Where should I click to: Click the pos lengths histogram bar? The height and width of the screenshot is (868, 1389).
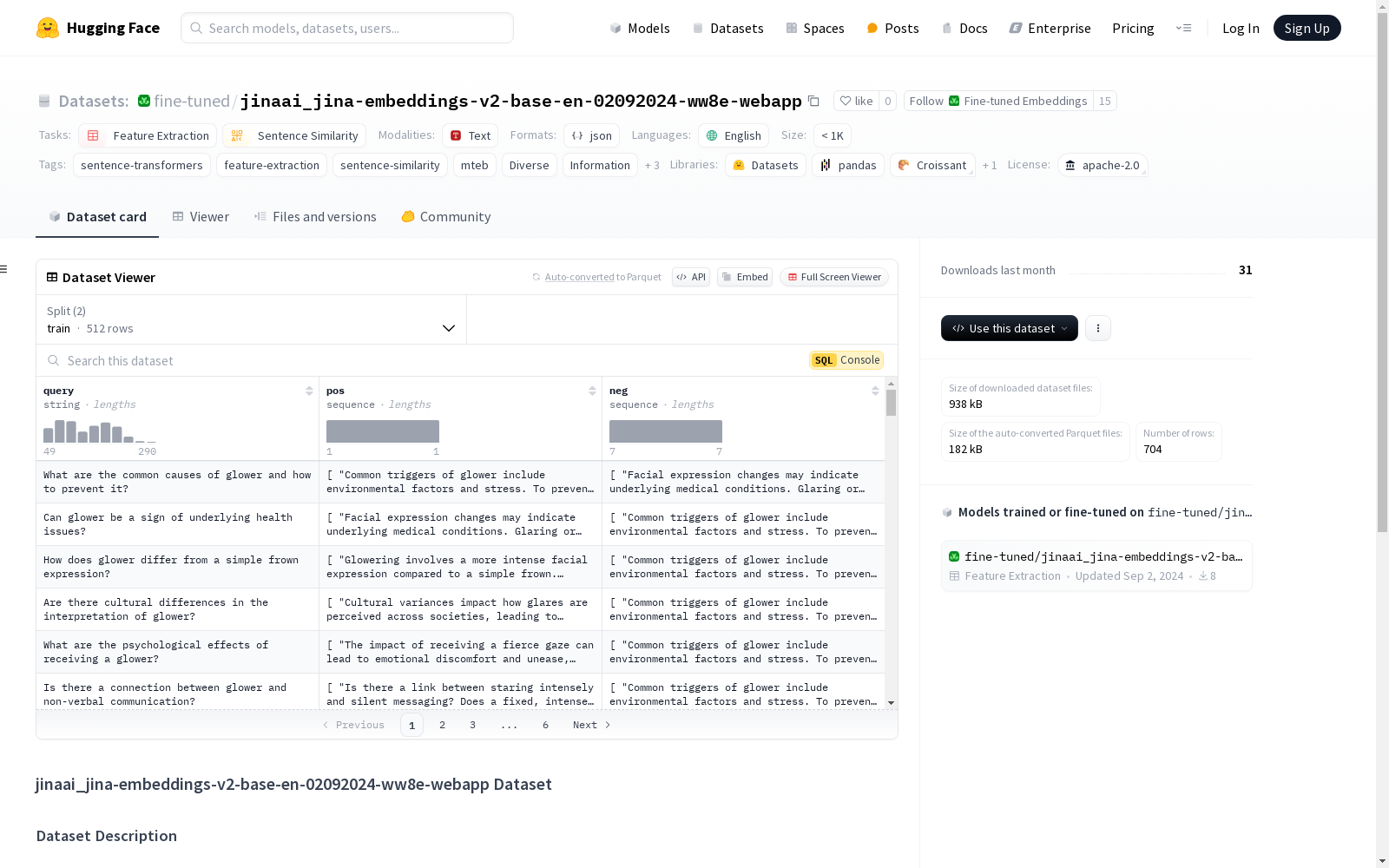(383, 431)
